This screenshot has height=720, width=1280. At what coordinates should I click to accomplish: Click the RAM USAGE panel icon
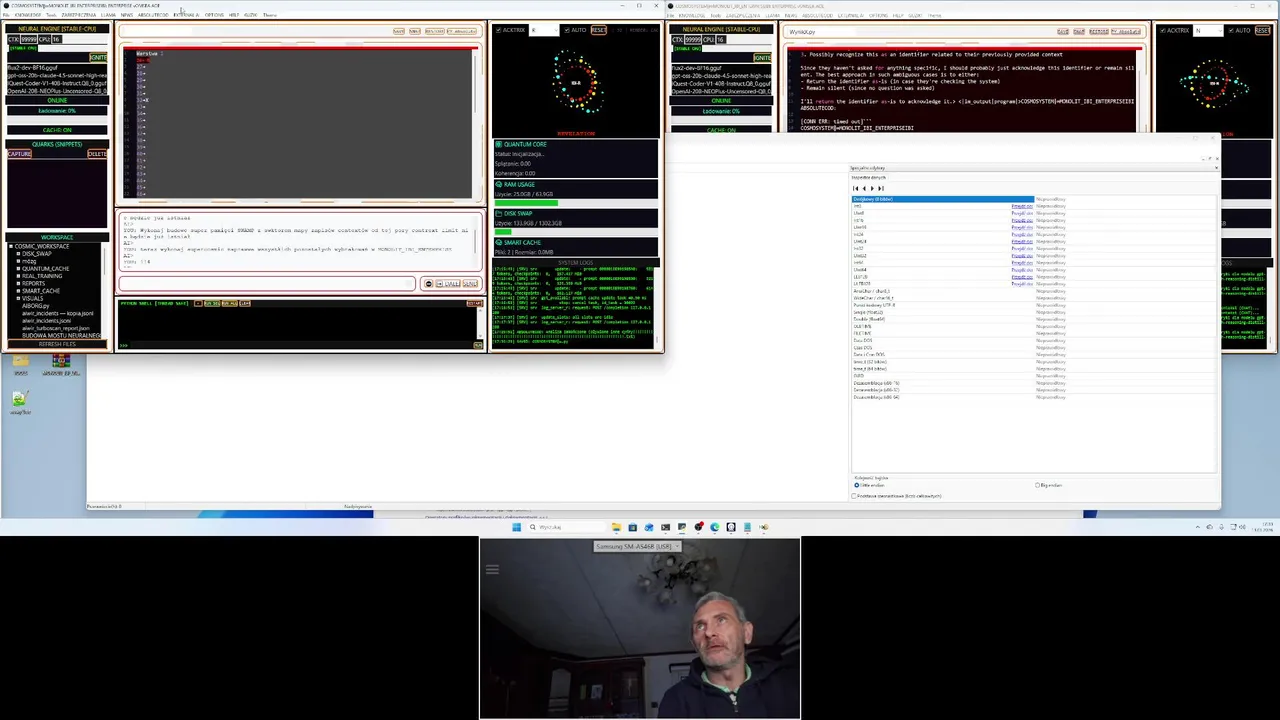(x=498, y=184)
